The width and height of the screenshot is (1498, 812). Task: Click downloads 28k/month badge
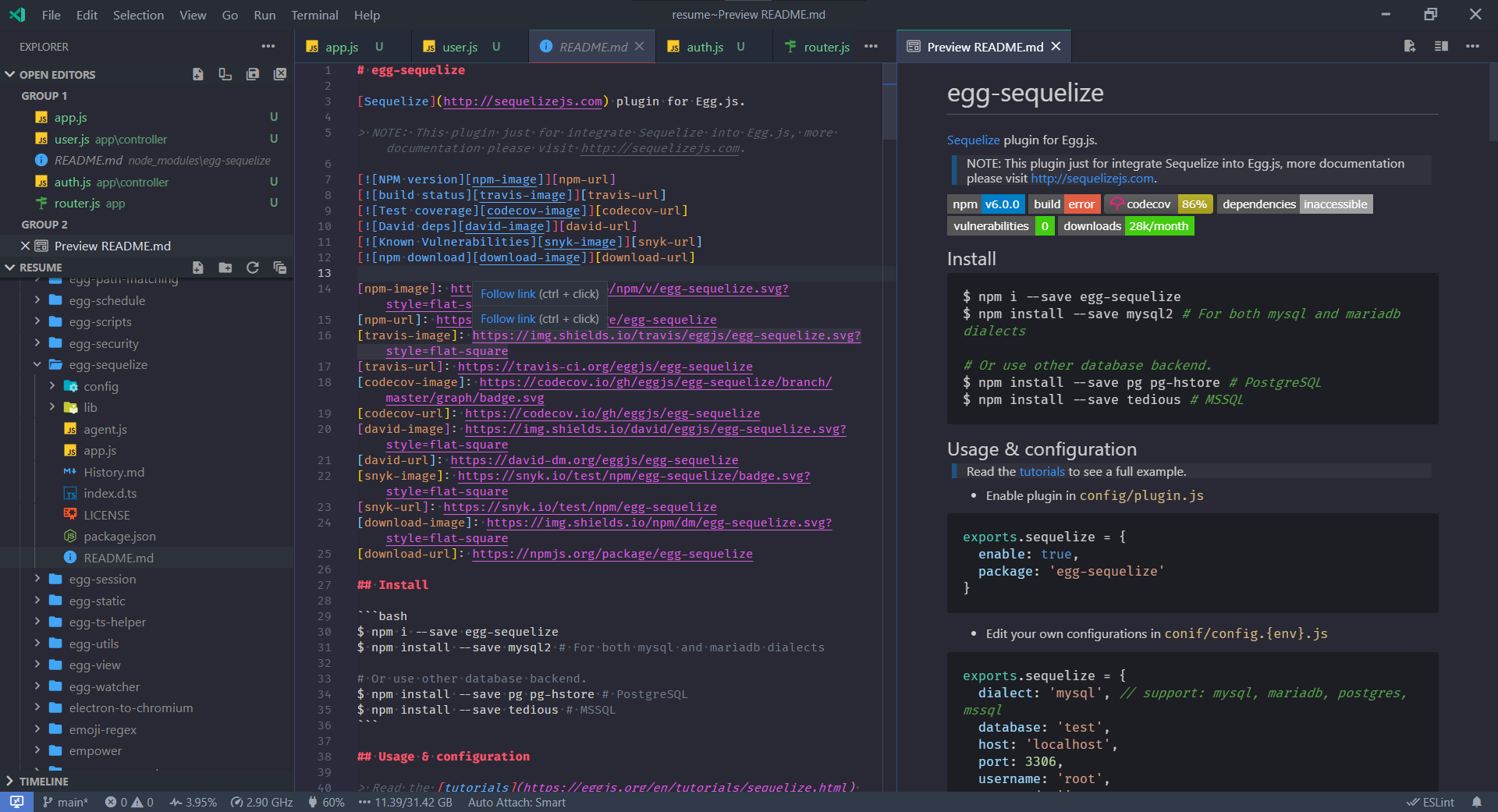coord(1126,226)
